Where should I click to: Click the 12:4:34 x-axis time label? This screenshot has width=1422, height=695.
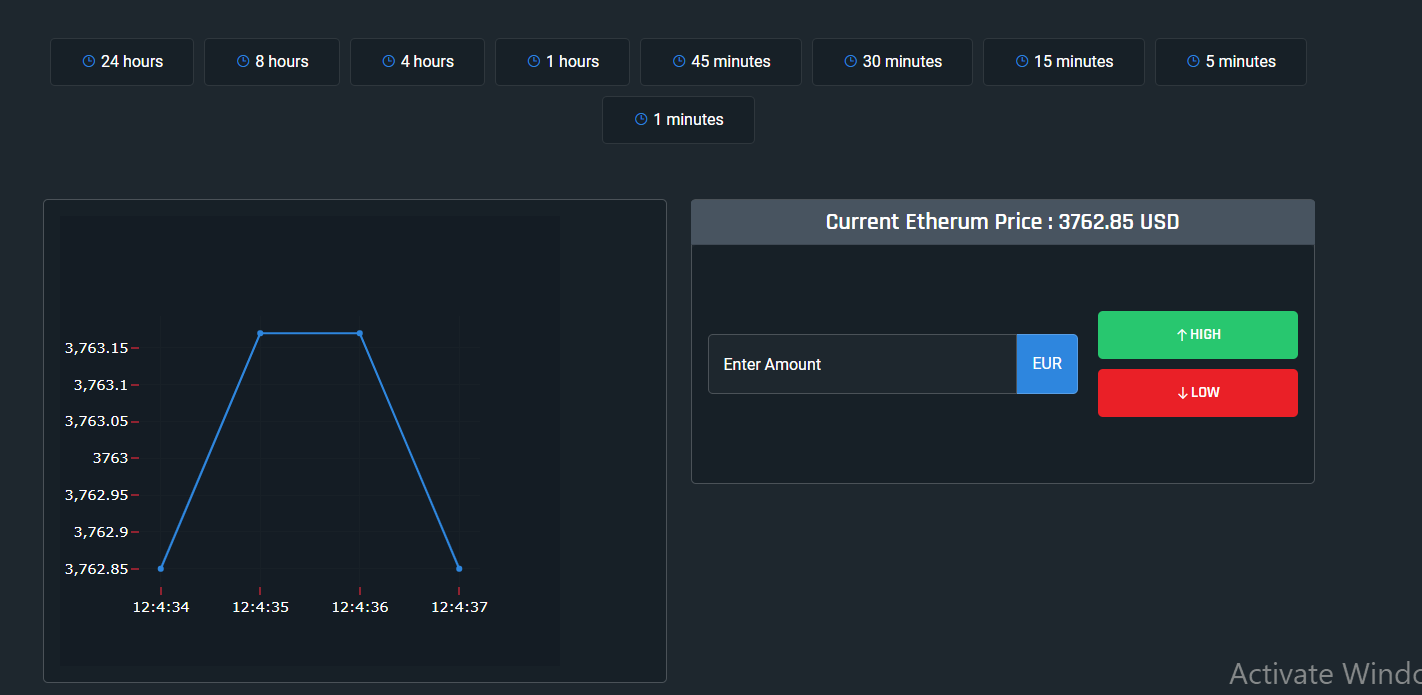161,607
